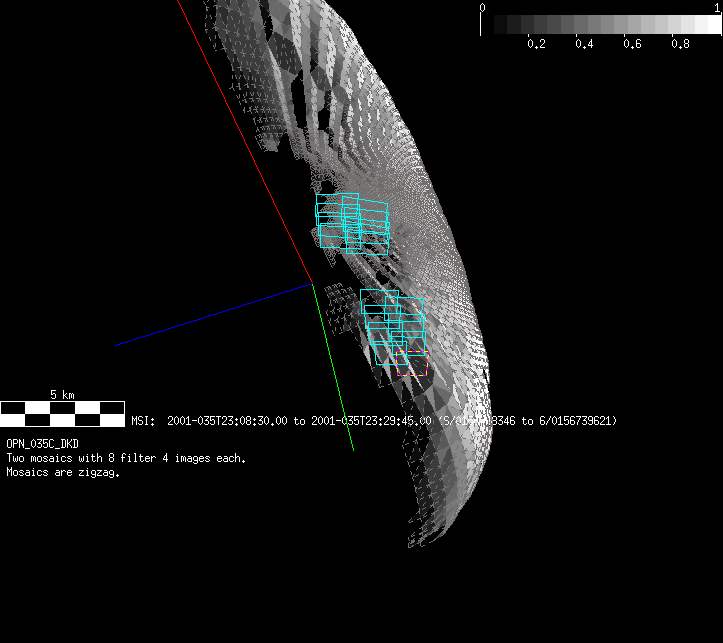Click the '0.4' color bar tick label
Screen dimensions: 723x643
(x=584, y=44)
